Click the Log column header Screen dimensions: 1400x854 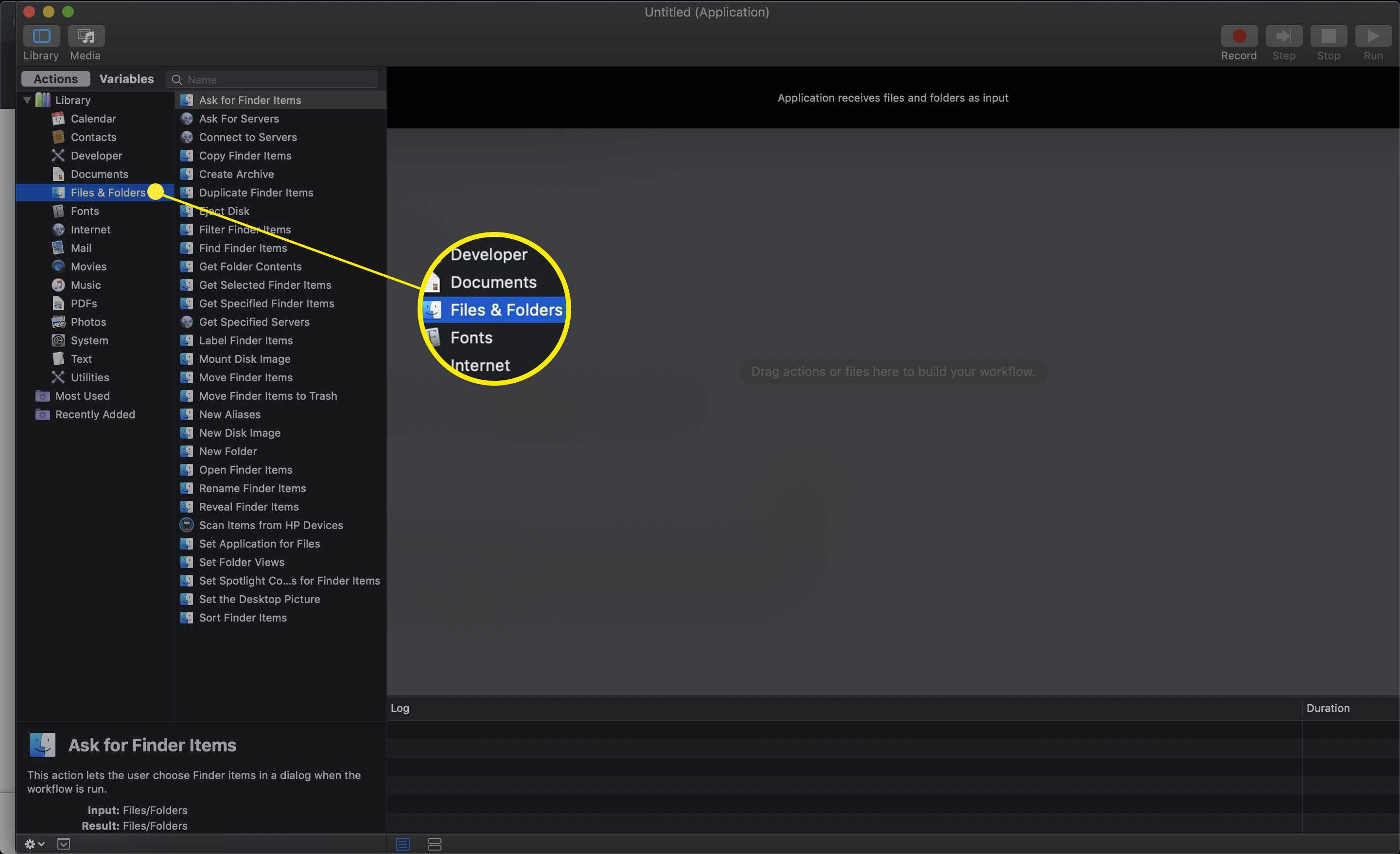[844, 708]
